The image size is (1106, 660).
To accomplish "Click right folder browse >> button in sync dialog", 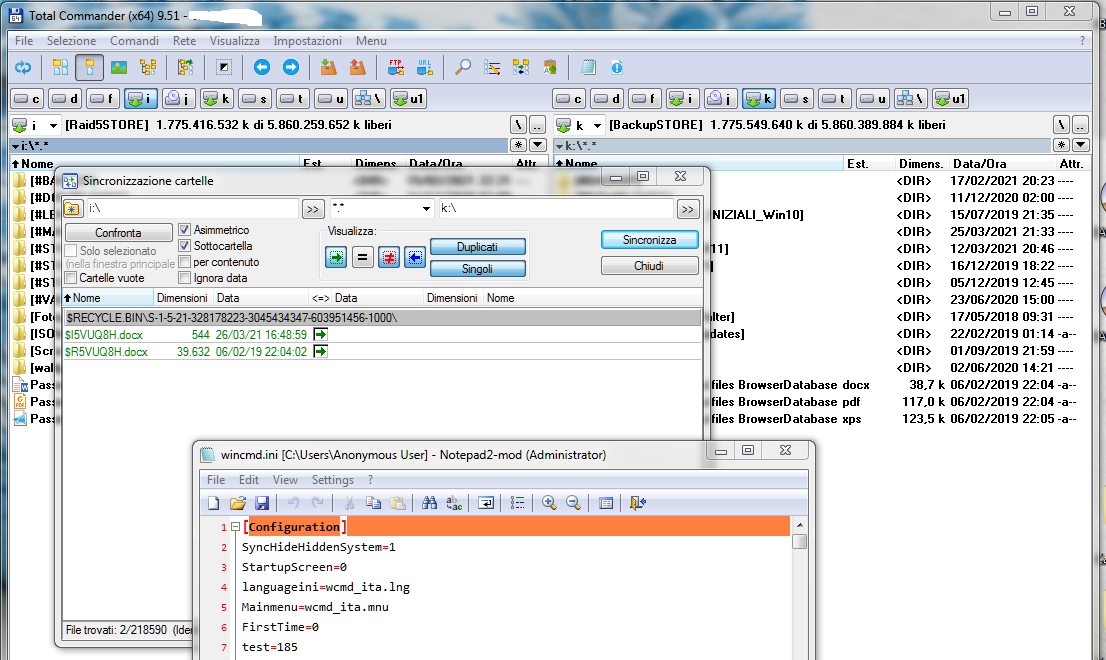I will coord(688,209).
